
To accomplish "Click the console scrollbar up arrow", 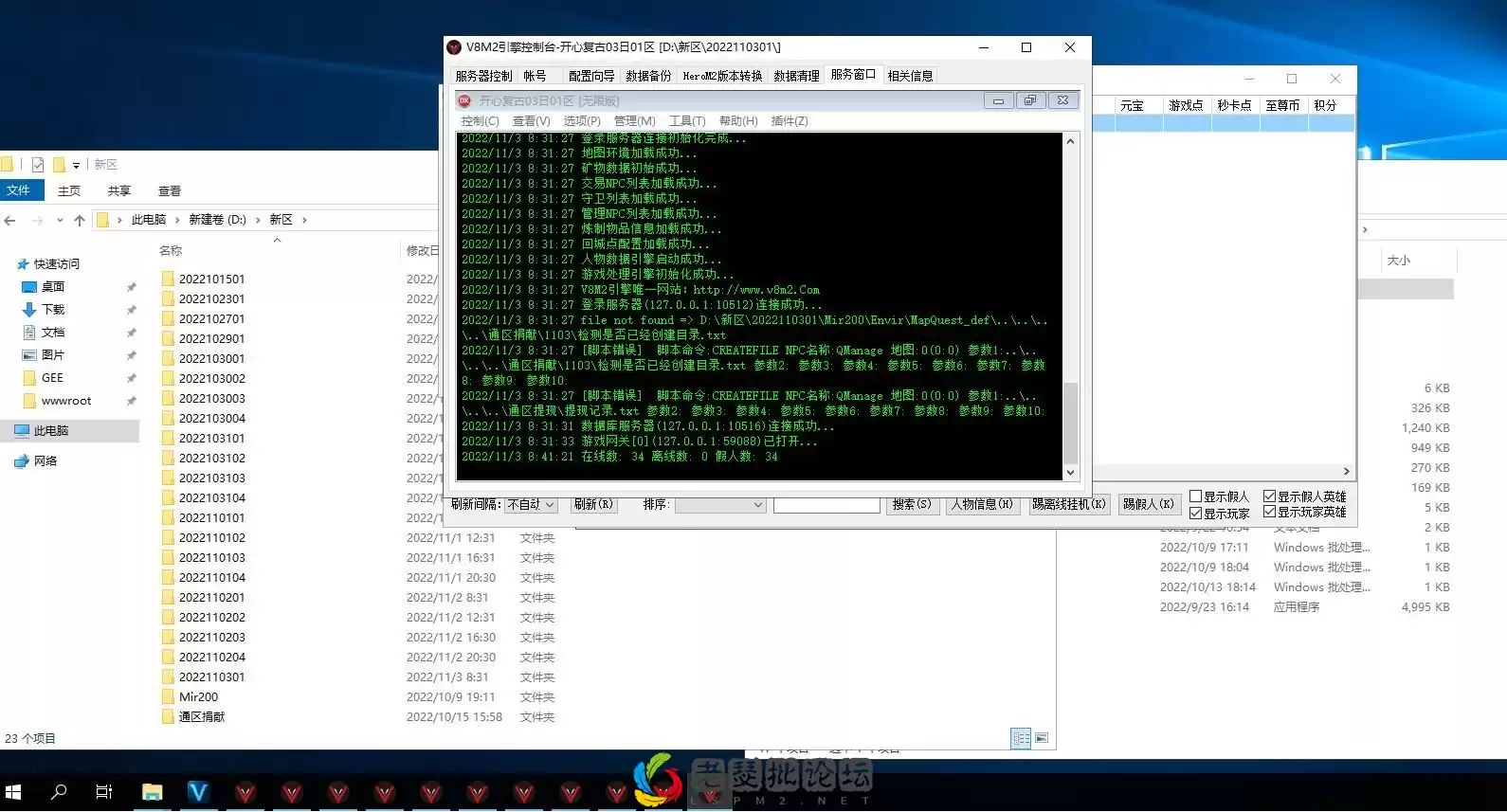I will pos(1070,141).
